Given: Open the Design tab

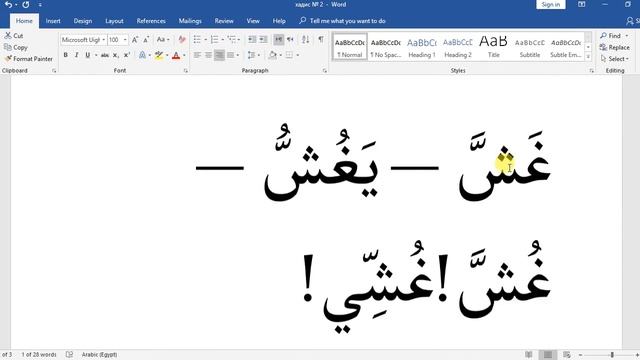Looking at the screenshot, I should tap(83, 21).
